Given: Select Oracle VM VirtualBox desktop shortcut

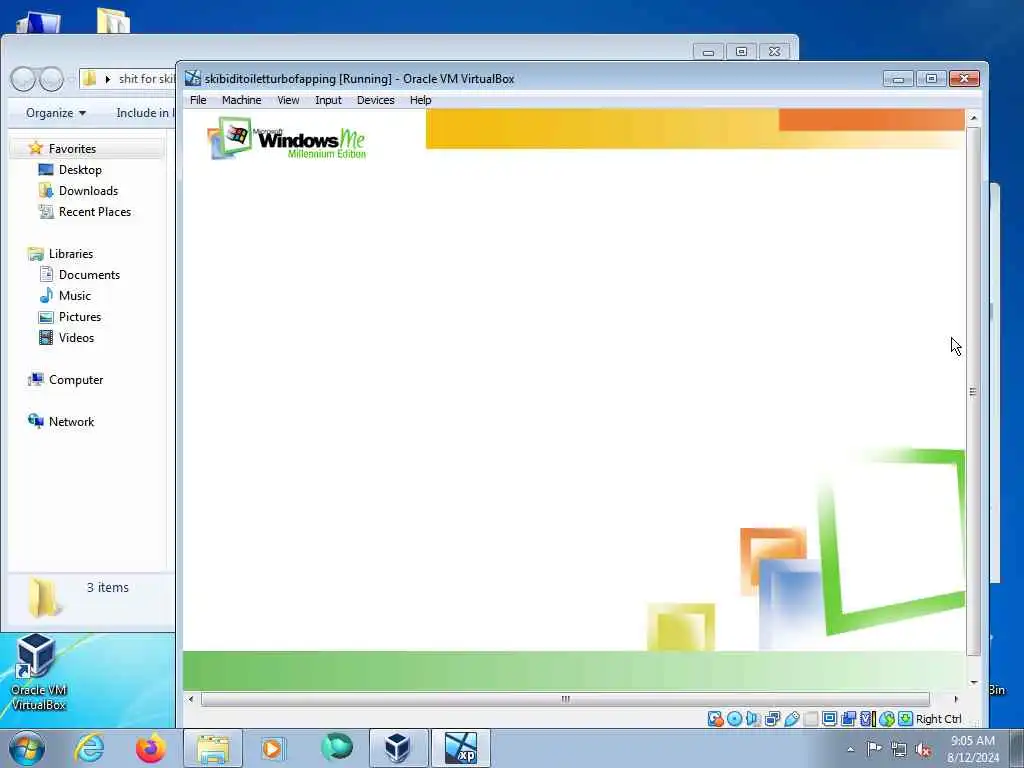Looking at the screenshot, I should 38,673.
